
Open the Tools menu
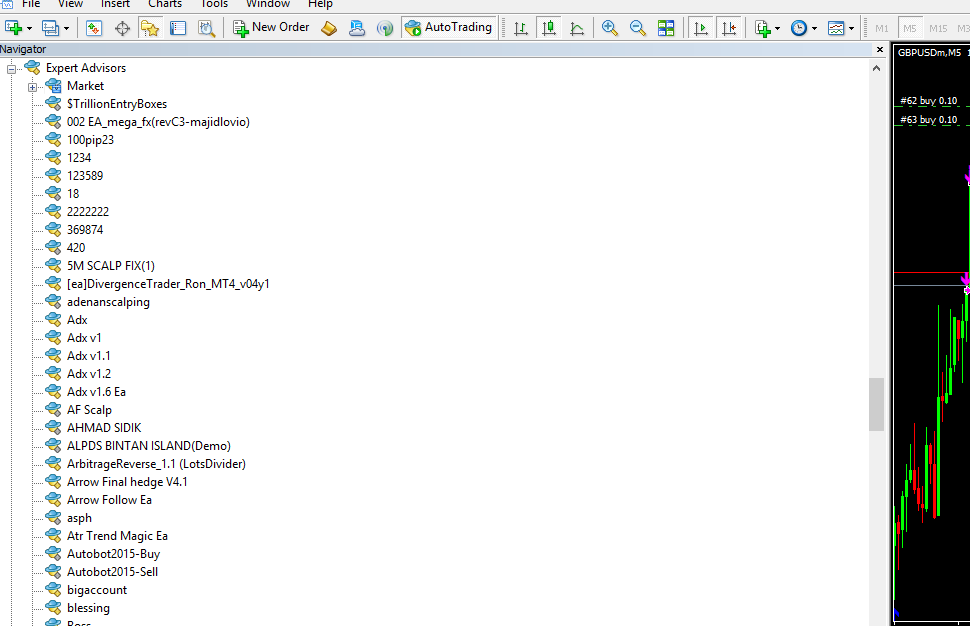pyautogui.click(x=214, y=4)
